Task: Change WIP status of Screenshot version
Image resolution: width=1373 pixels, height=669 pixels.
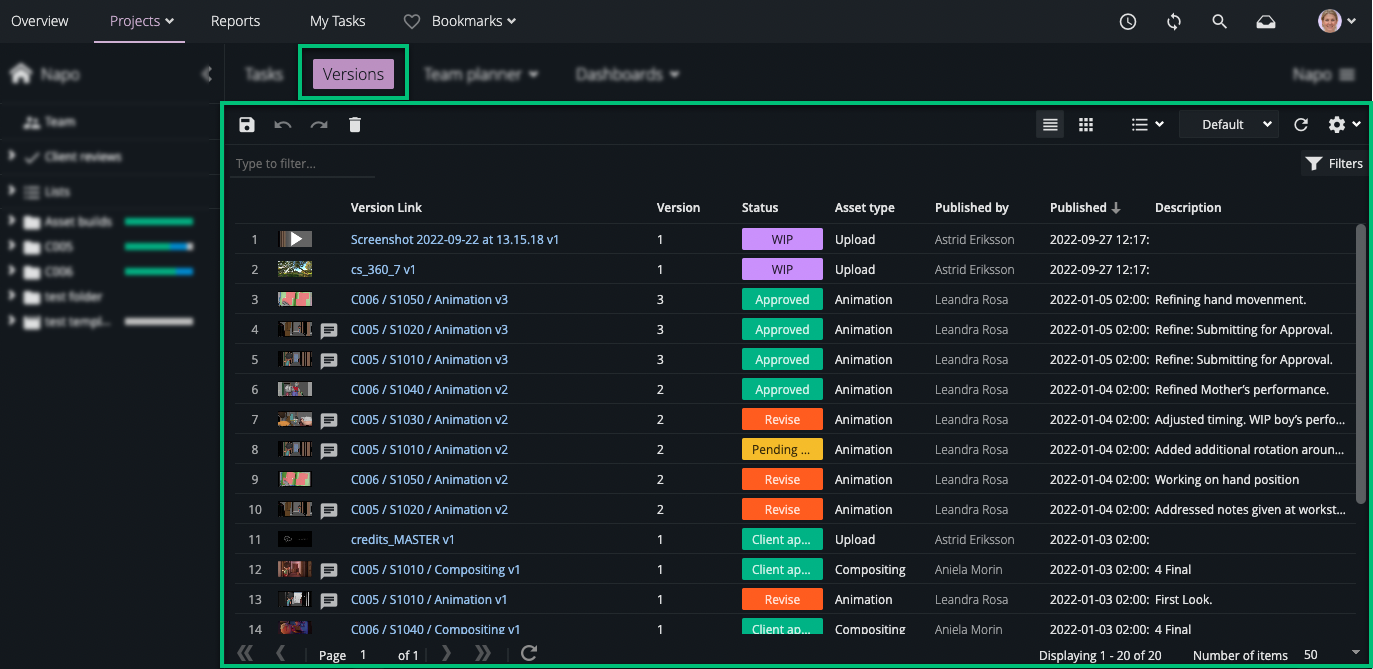Action: pyautogui.click(x=781, y=239)
